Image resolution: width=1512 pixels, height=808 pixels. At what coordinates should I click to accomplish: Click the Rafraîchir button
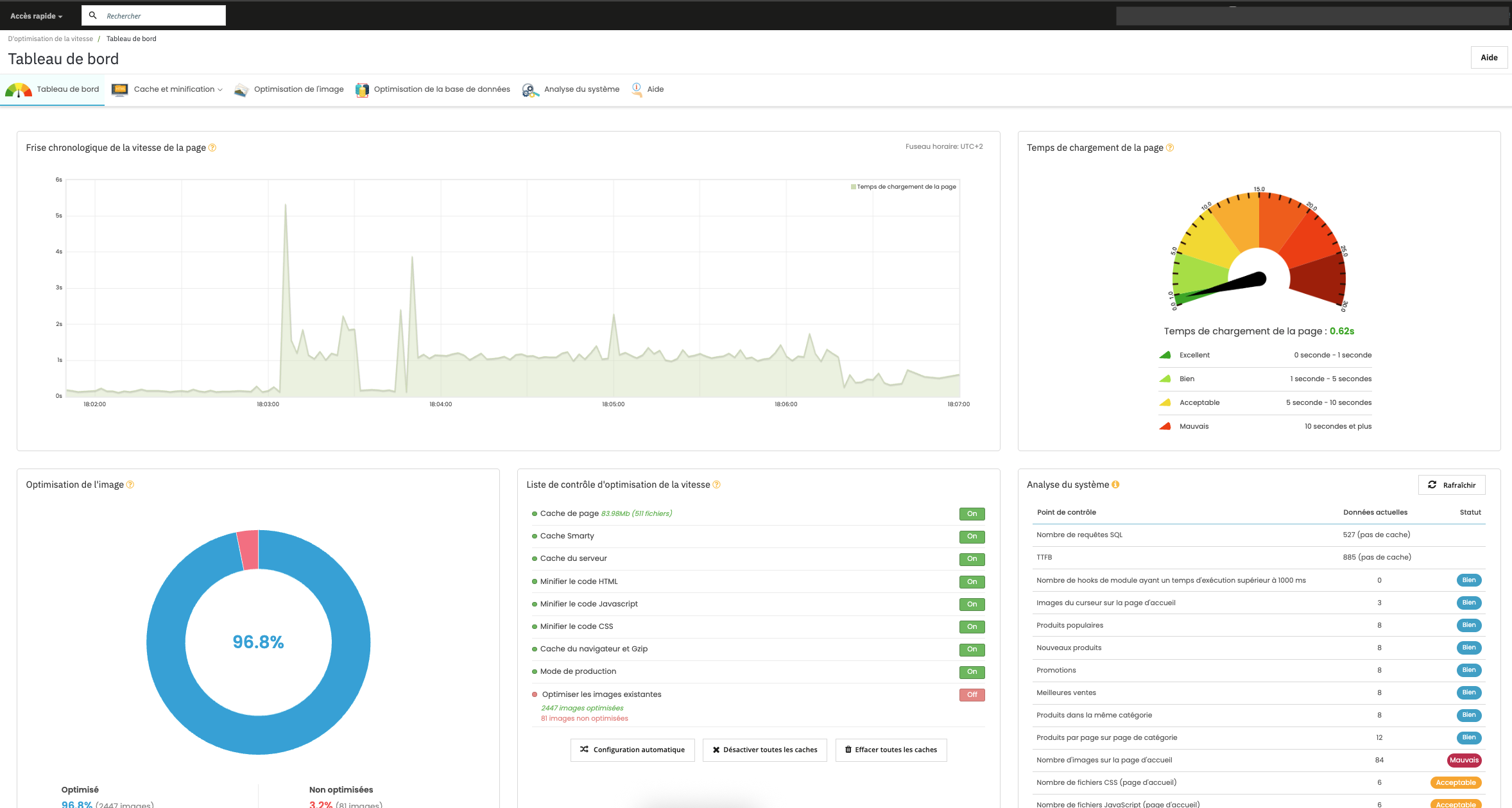1452,485
